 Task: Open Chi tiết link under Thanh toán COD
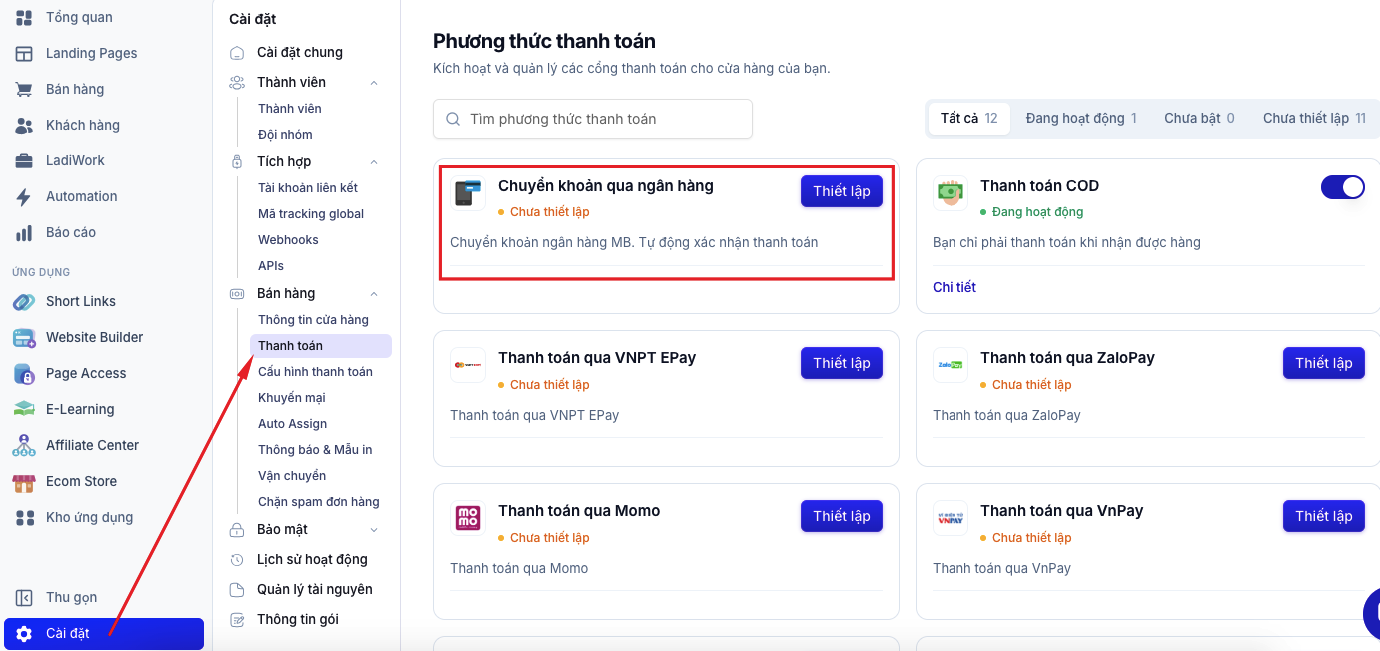tap(954, 287)
